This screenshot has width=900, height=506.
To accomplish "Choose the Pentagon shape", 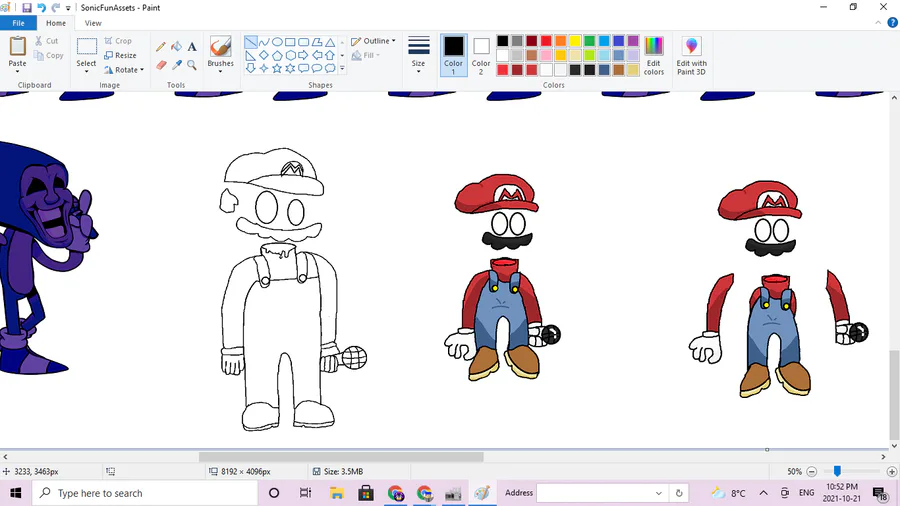I will click(277, 56).
